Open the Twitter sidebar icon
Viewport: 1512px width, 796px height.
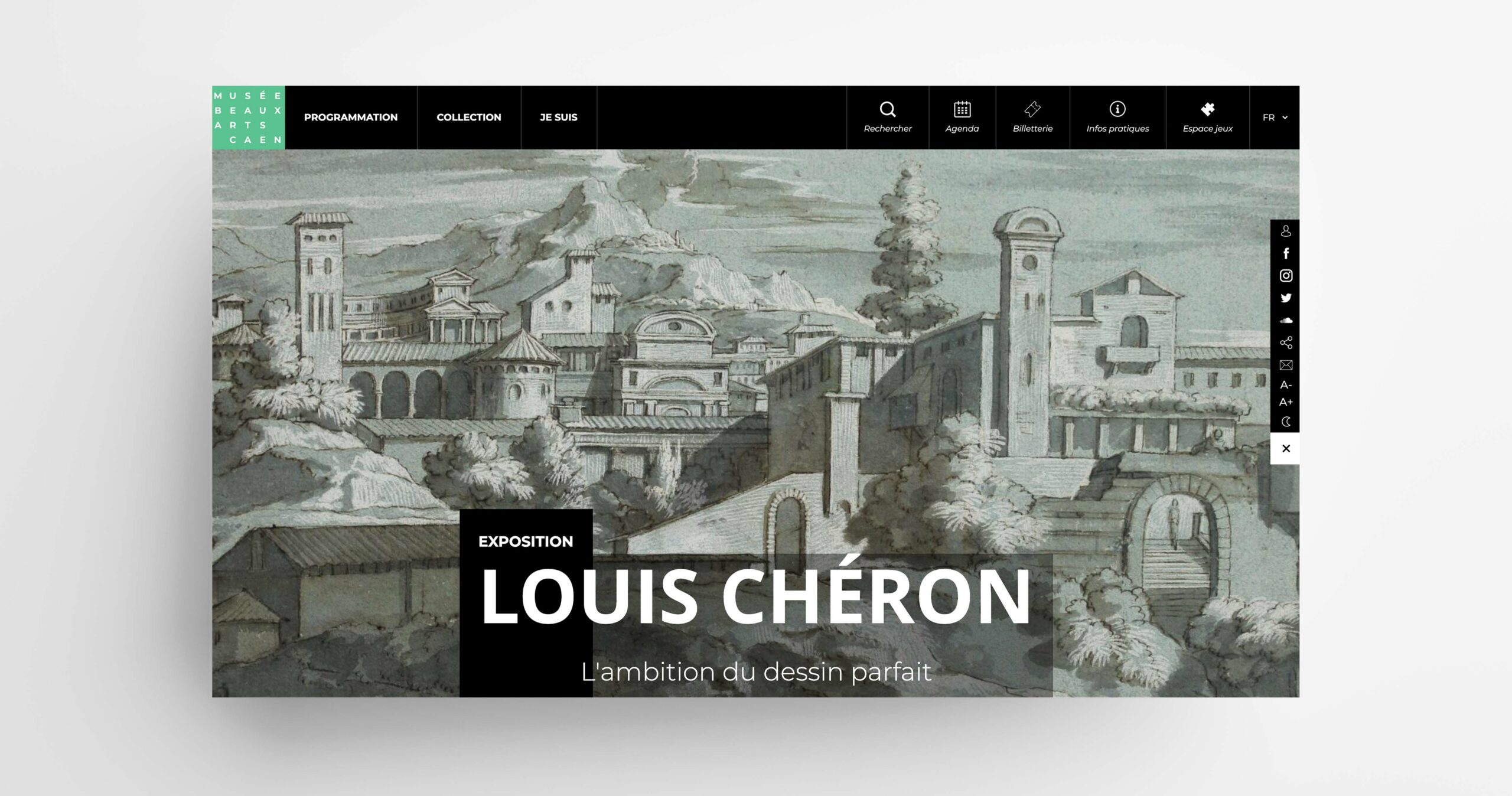pyautogui.click(x=1286, y=298)
